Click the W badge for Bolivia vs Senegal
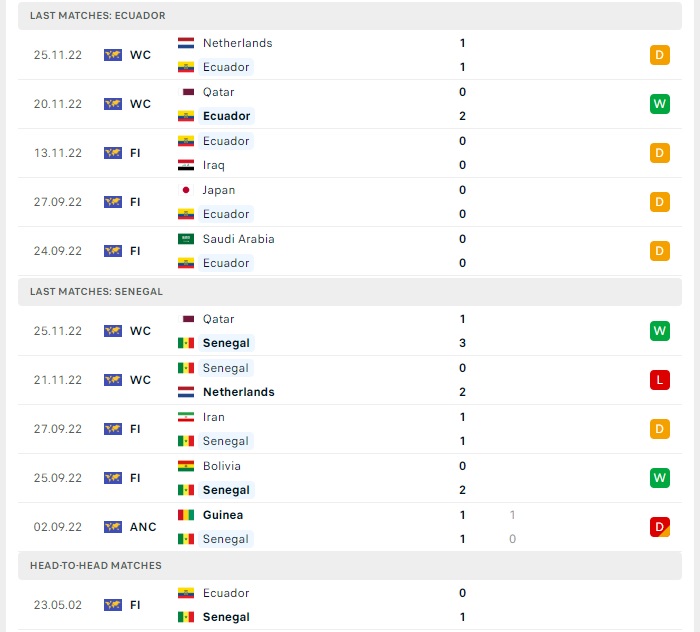 click(659, 478)
